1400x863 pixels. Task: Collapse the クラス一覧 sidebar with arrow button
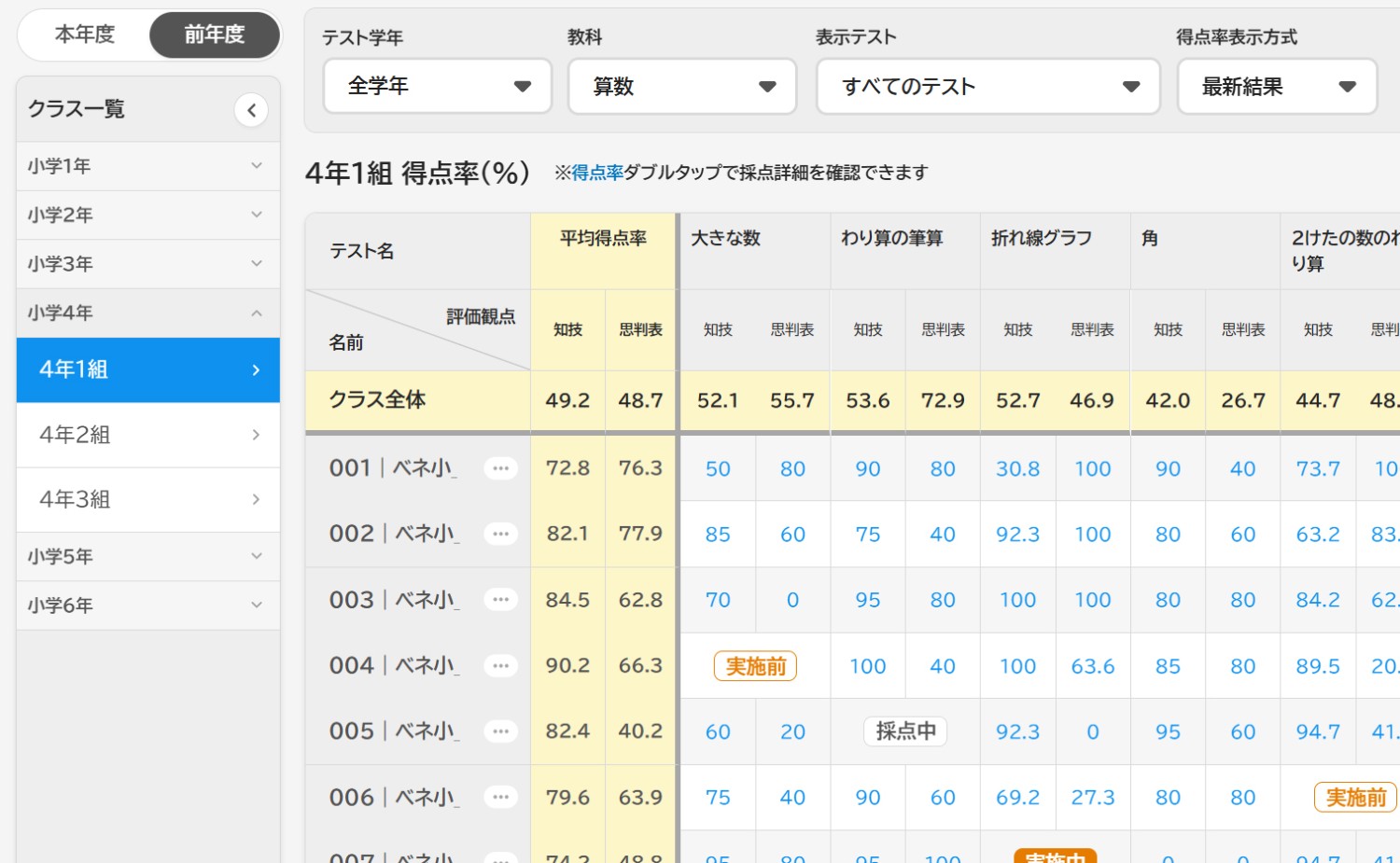251,110
